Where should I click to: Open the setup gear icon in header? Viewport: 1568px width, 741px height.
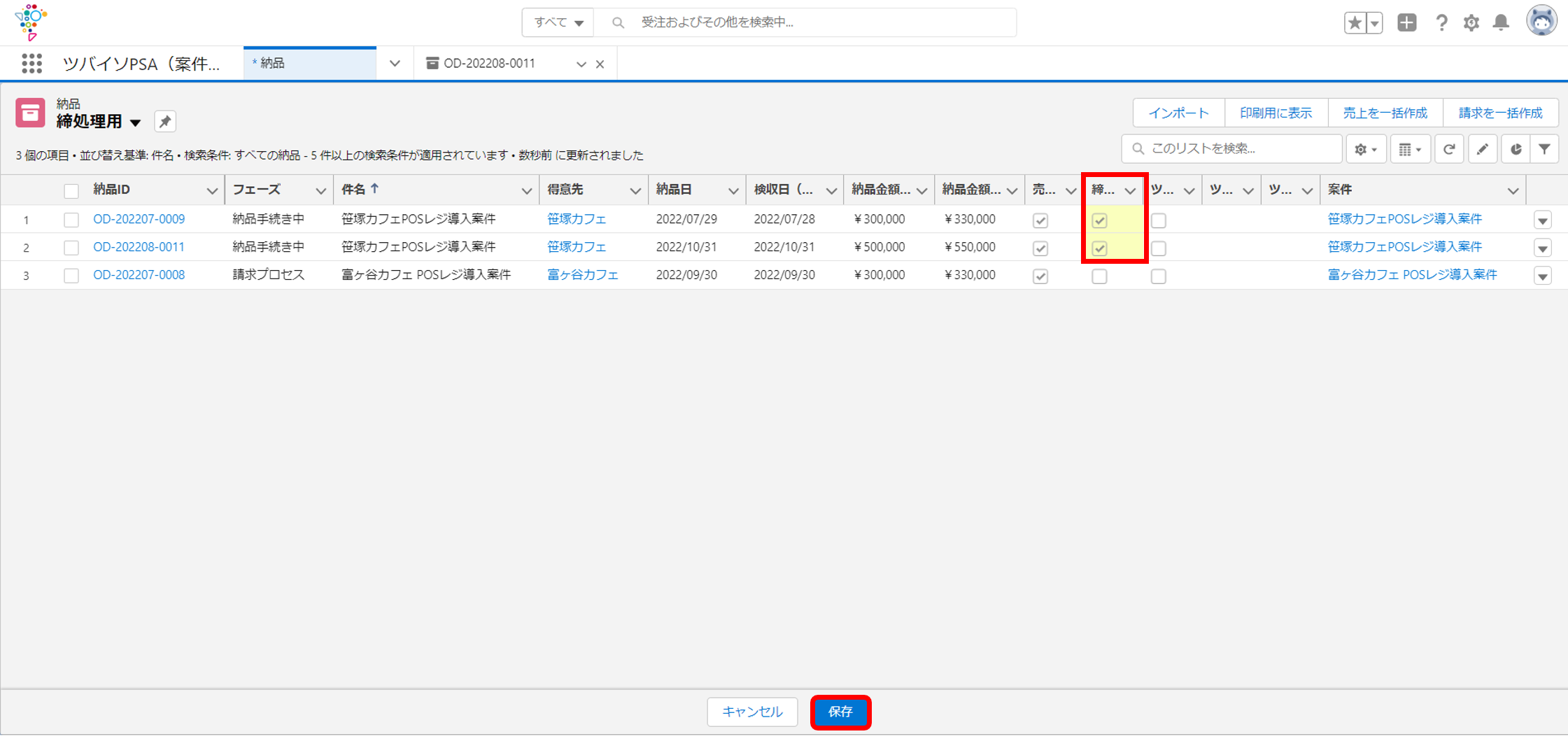tap(1471, 23)
